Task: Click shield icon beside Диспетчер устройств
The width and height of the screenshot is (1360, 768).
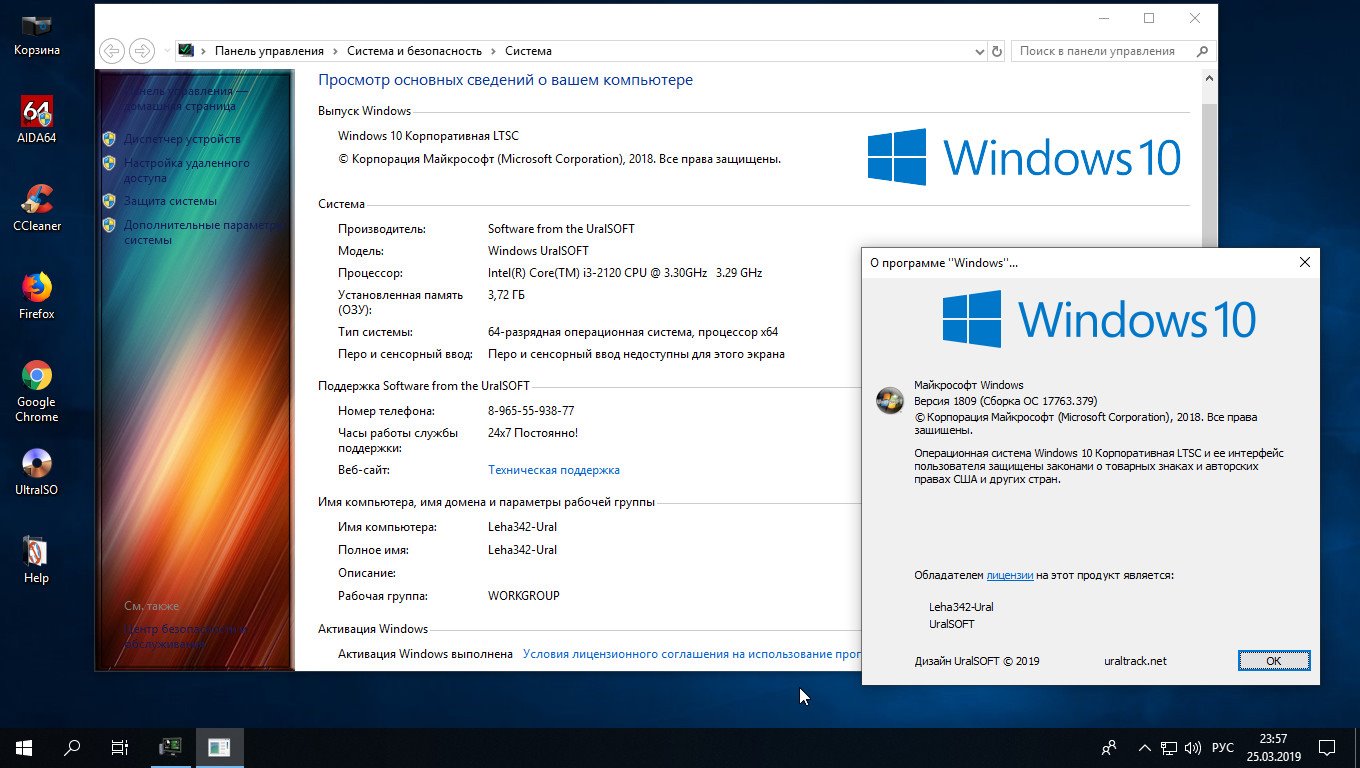Action: [x=109, y=139]
